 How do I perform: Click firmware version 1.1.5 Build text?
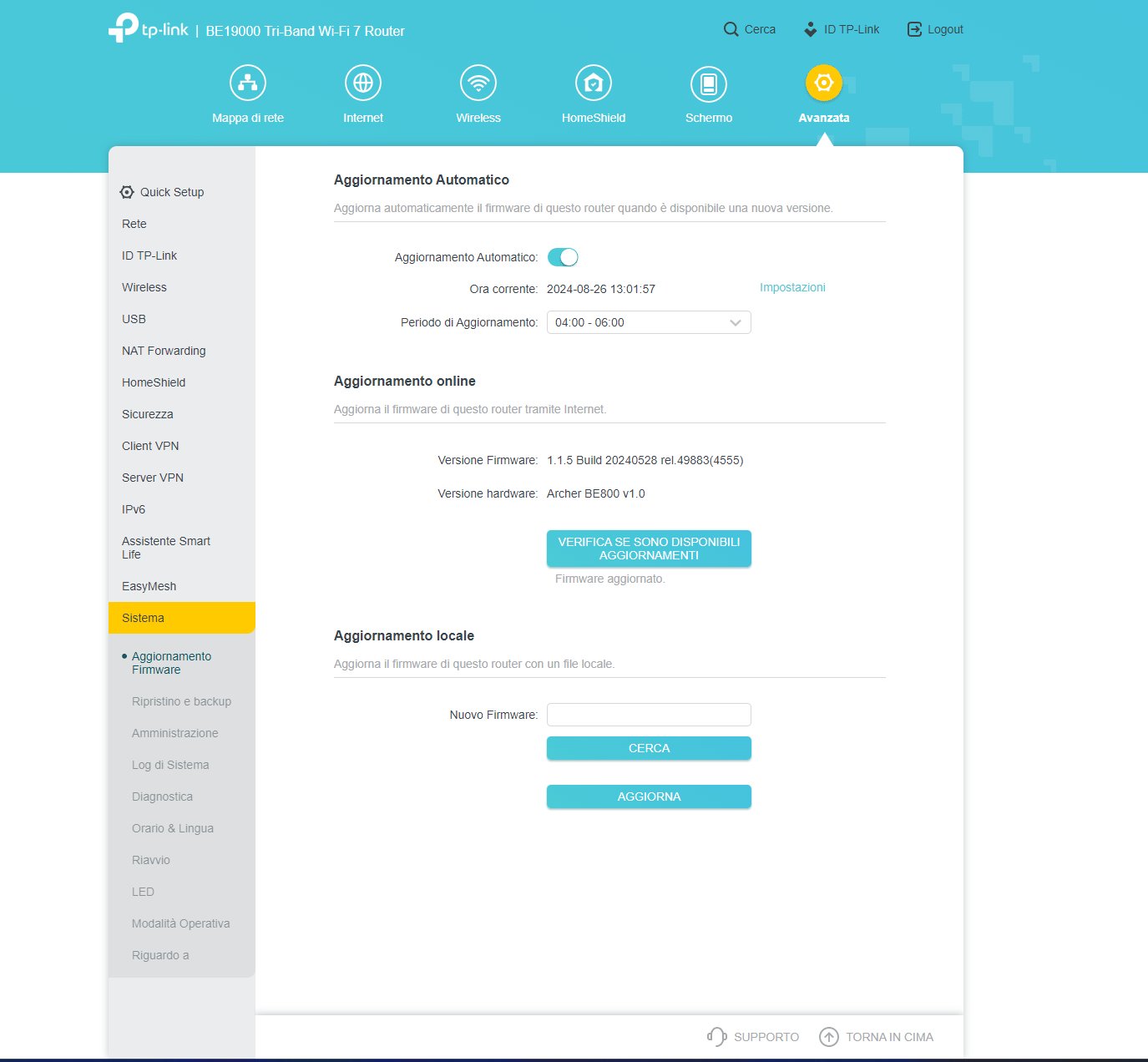645,460
